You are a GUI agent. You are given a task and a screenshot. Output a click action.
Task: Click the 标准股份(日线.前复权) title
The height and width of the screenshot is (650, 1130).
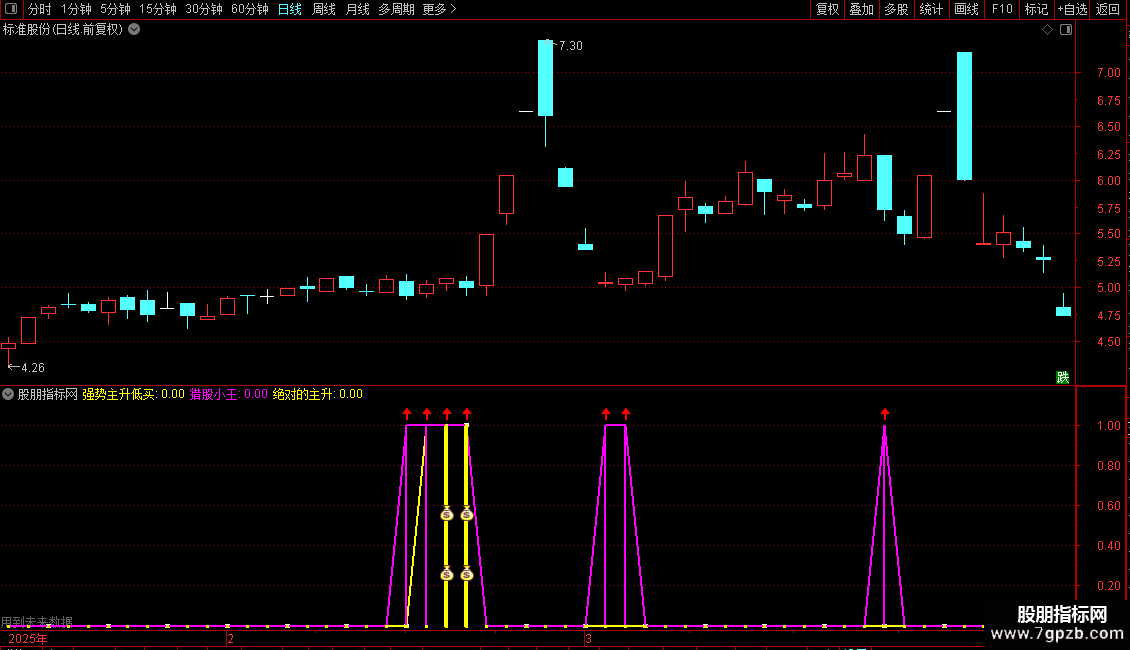coord(63,30)
